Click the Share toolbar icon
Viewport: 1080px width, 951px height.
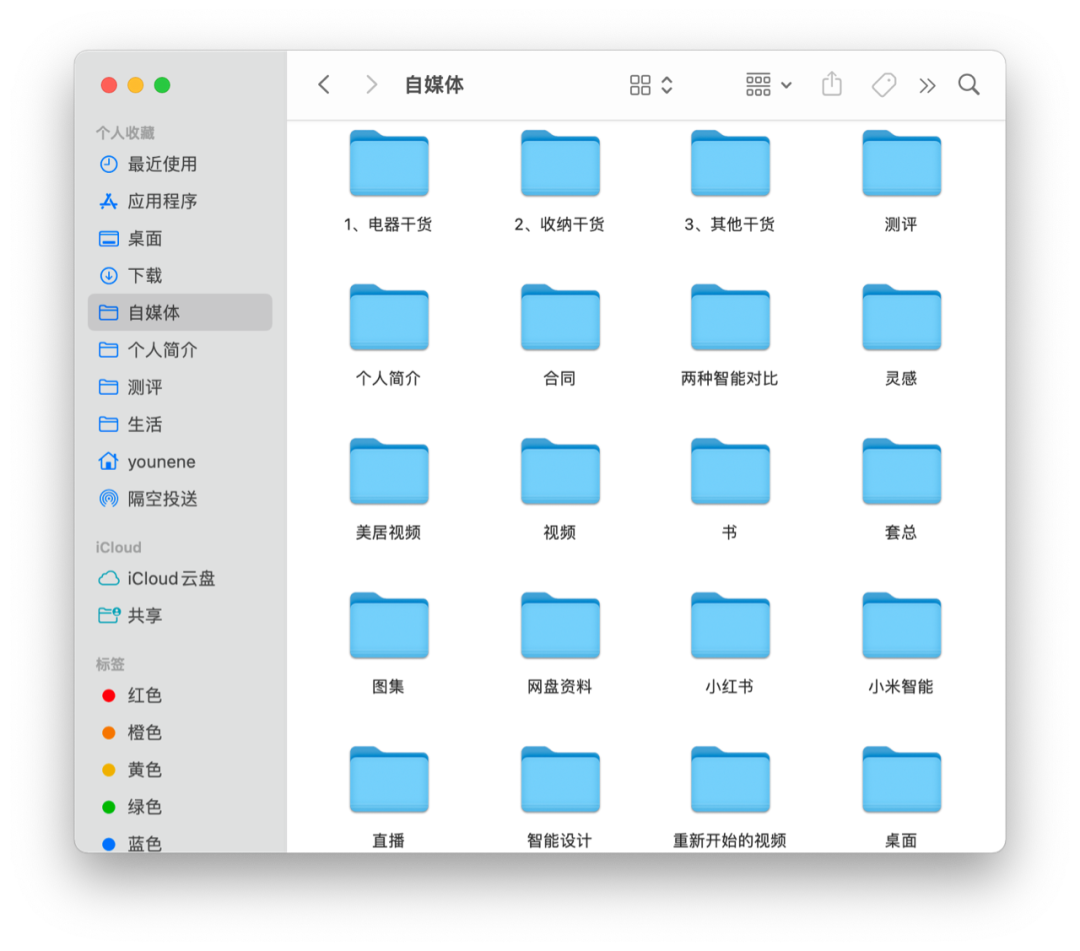tap(832, 84)
